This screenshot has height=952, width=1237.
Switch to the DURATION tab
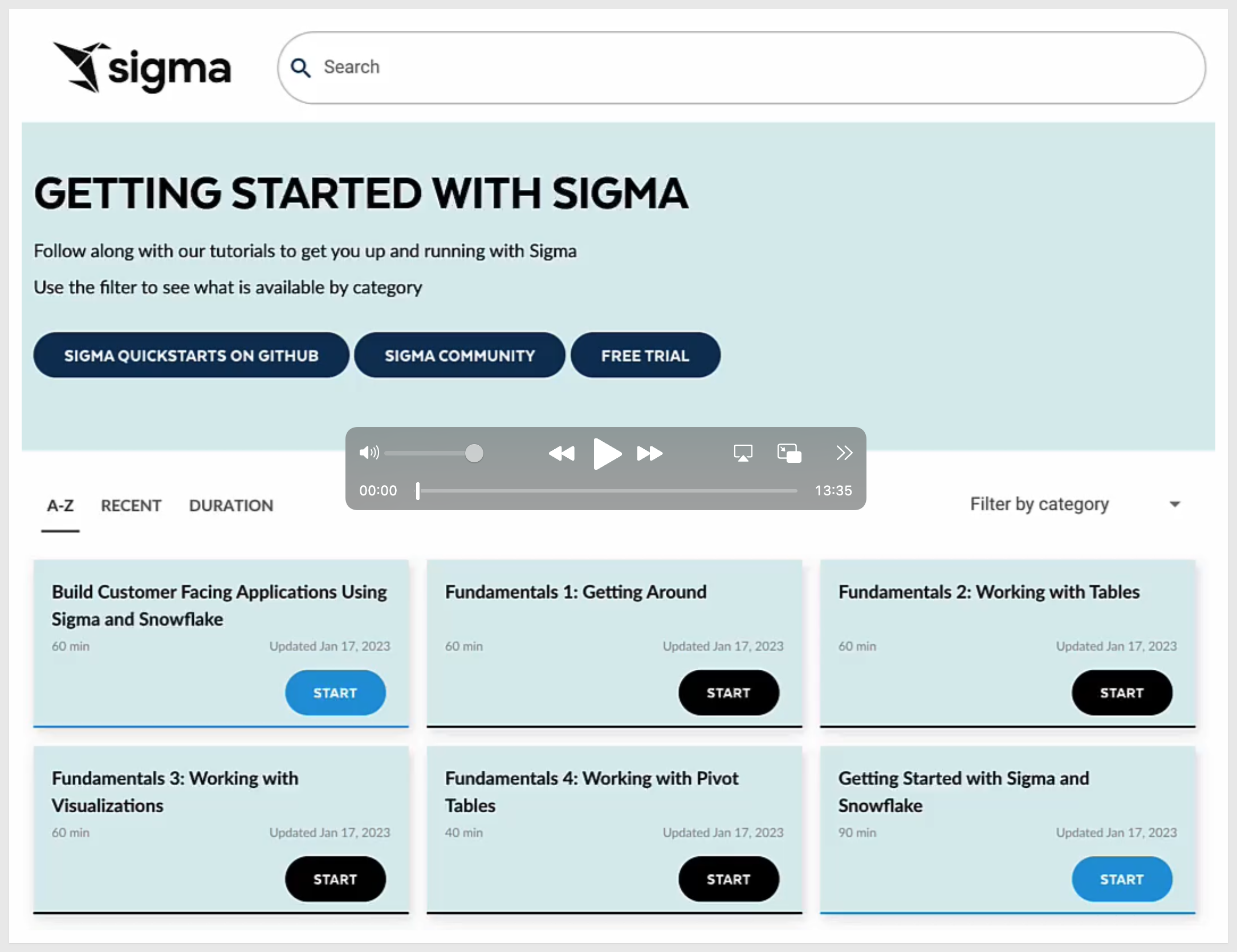[231, 506]
